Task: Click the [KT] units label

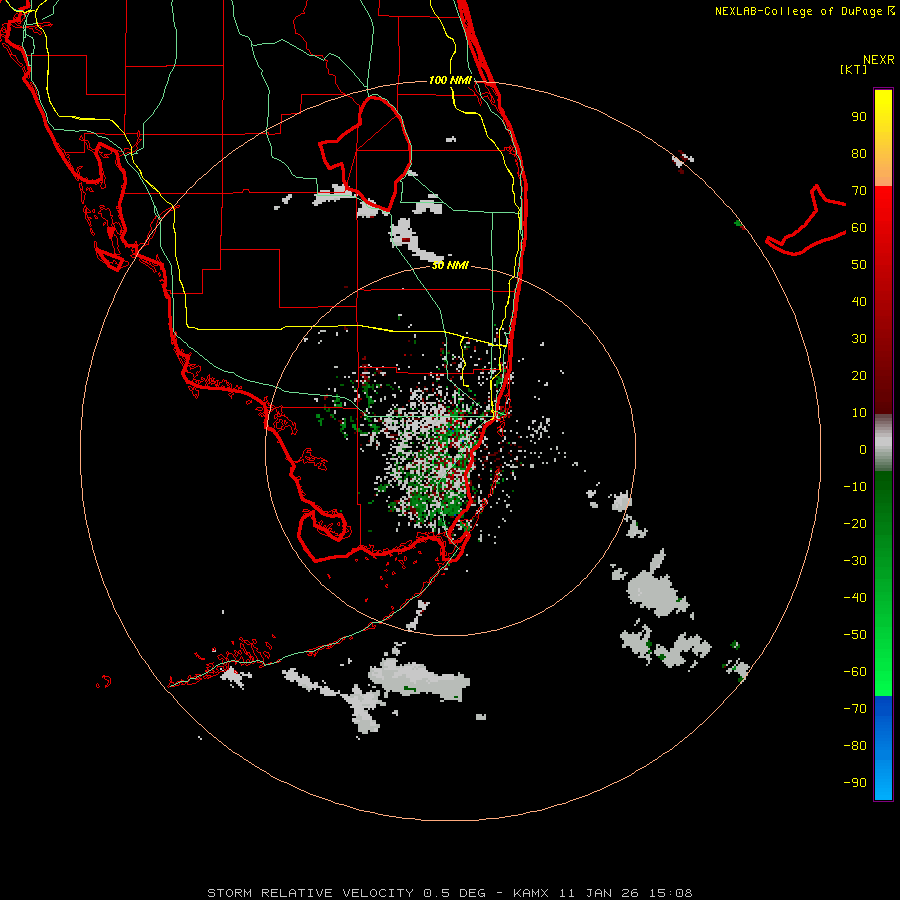Action: pyautogui.click(x=854, y=69)
